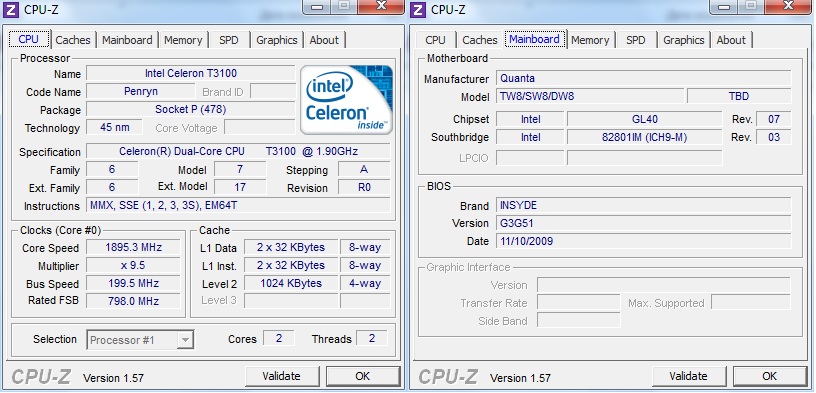Screen dimensions: 816x393
Task: Click the empty Graphic Interface Version field
Action: click(664, 285)
